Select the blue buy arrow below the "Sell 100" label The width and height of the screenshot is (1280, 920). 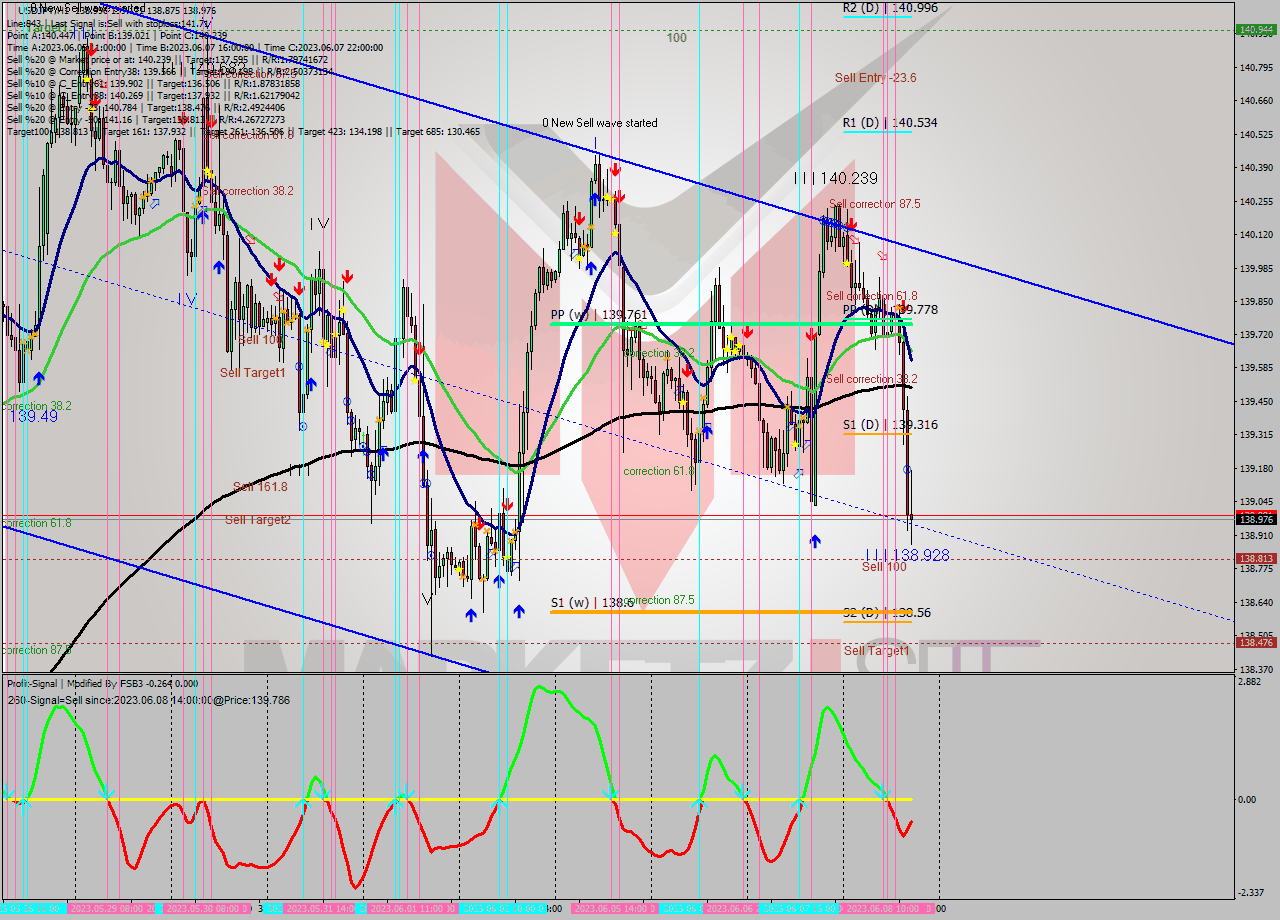click(x=816, y=541)
